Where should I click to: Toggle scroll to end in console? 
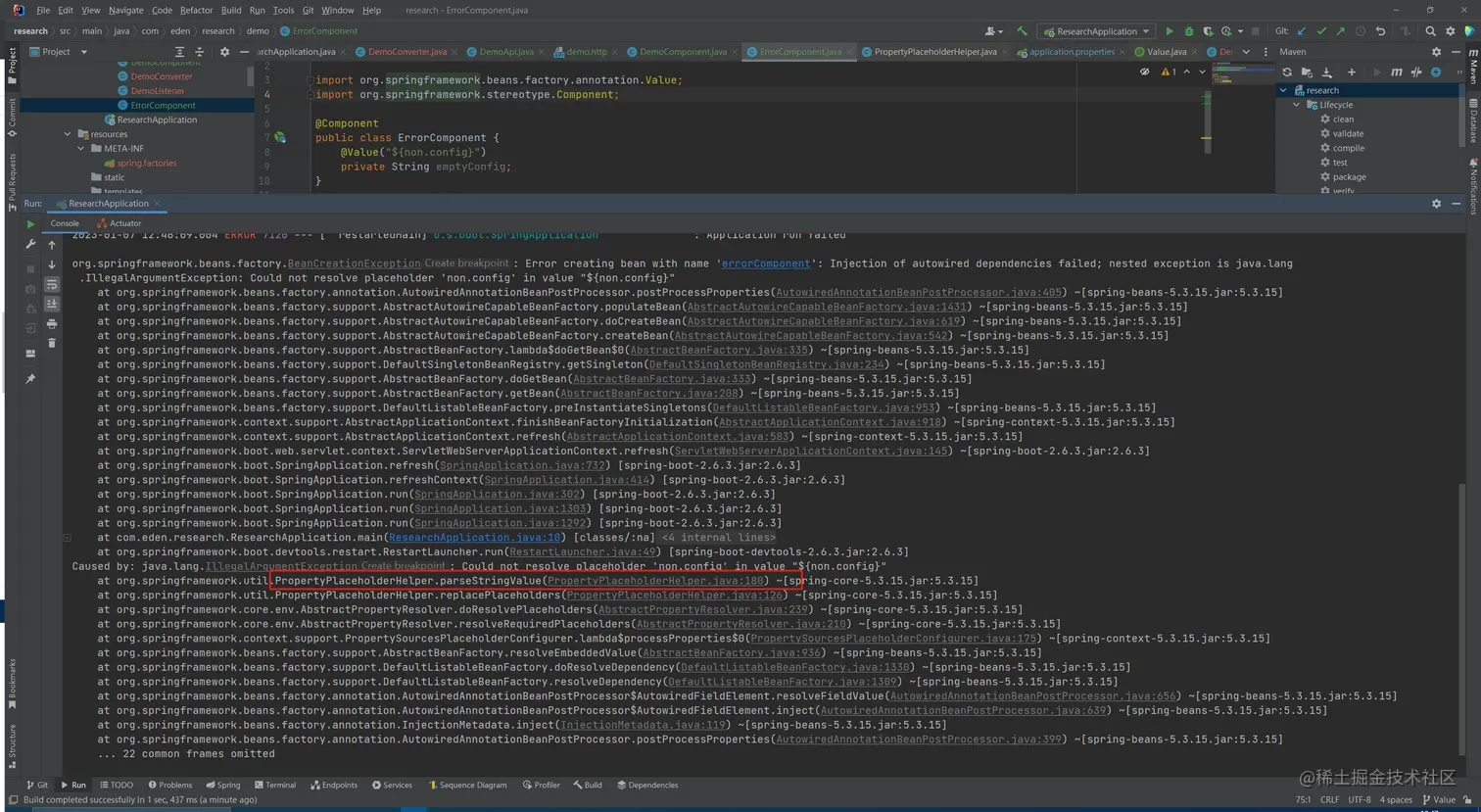pyautogui.click(x=52, y=304)
